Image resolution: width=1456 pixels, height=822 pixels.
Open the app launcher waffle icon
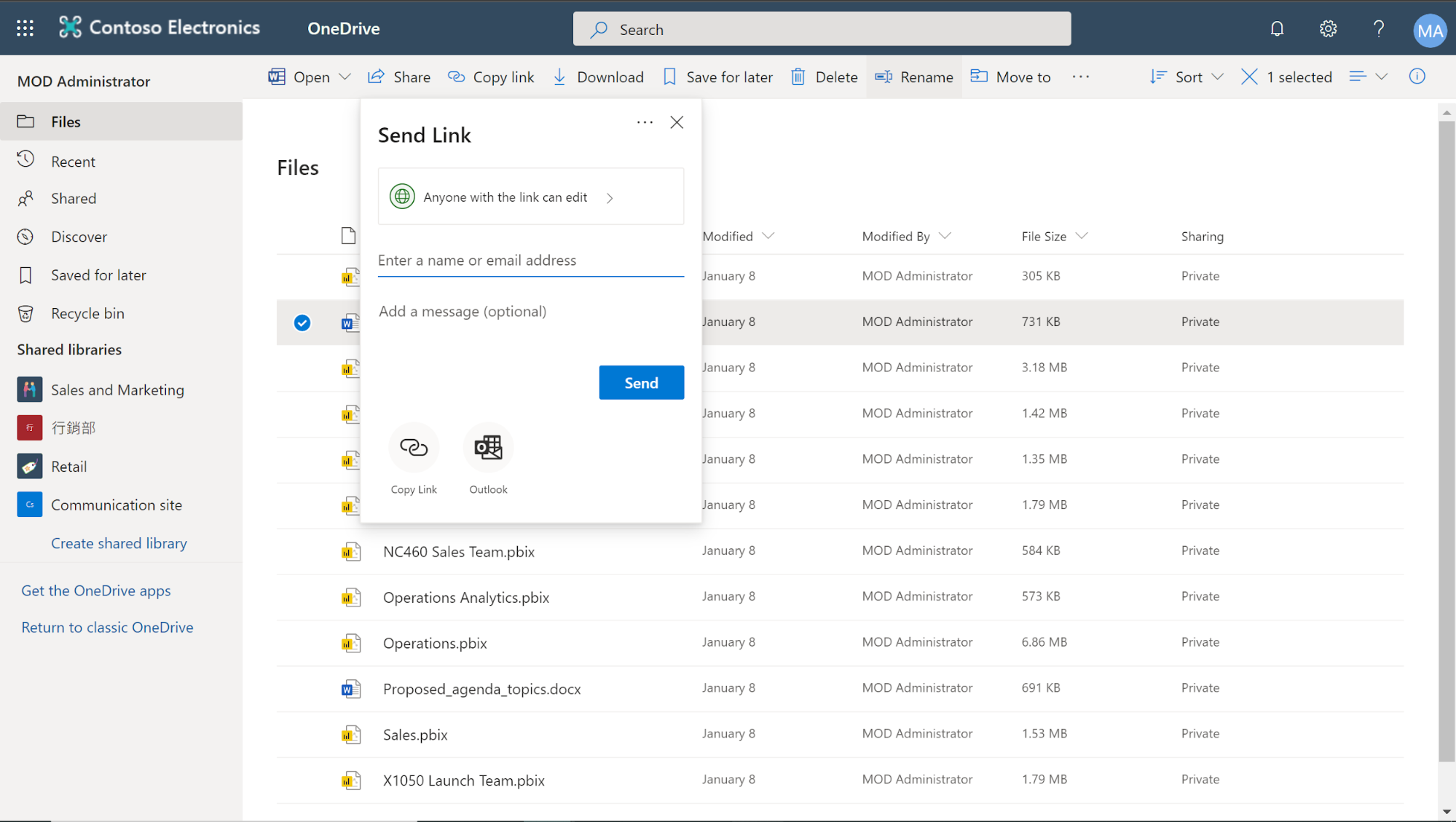[25, 28]
